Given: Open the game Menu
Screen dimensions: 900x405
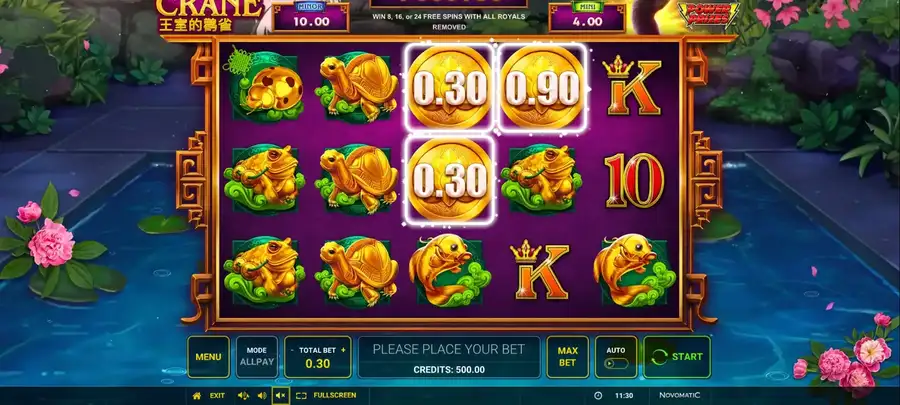Looking at the screenshot, I should coord(208,357).
